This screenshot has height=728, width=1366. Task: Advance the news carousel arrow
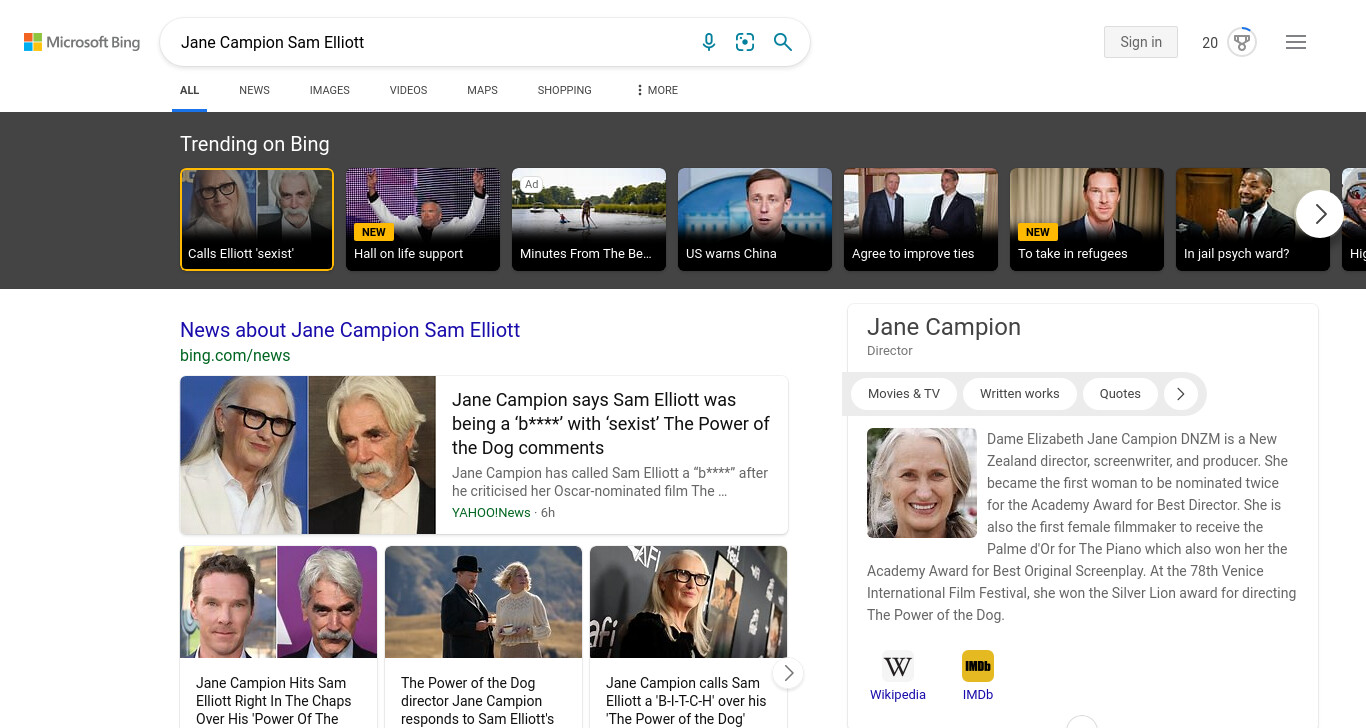tap(788, 673)
